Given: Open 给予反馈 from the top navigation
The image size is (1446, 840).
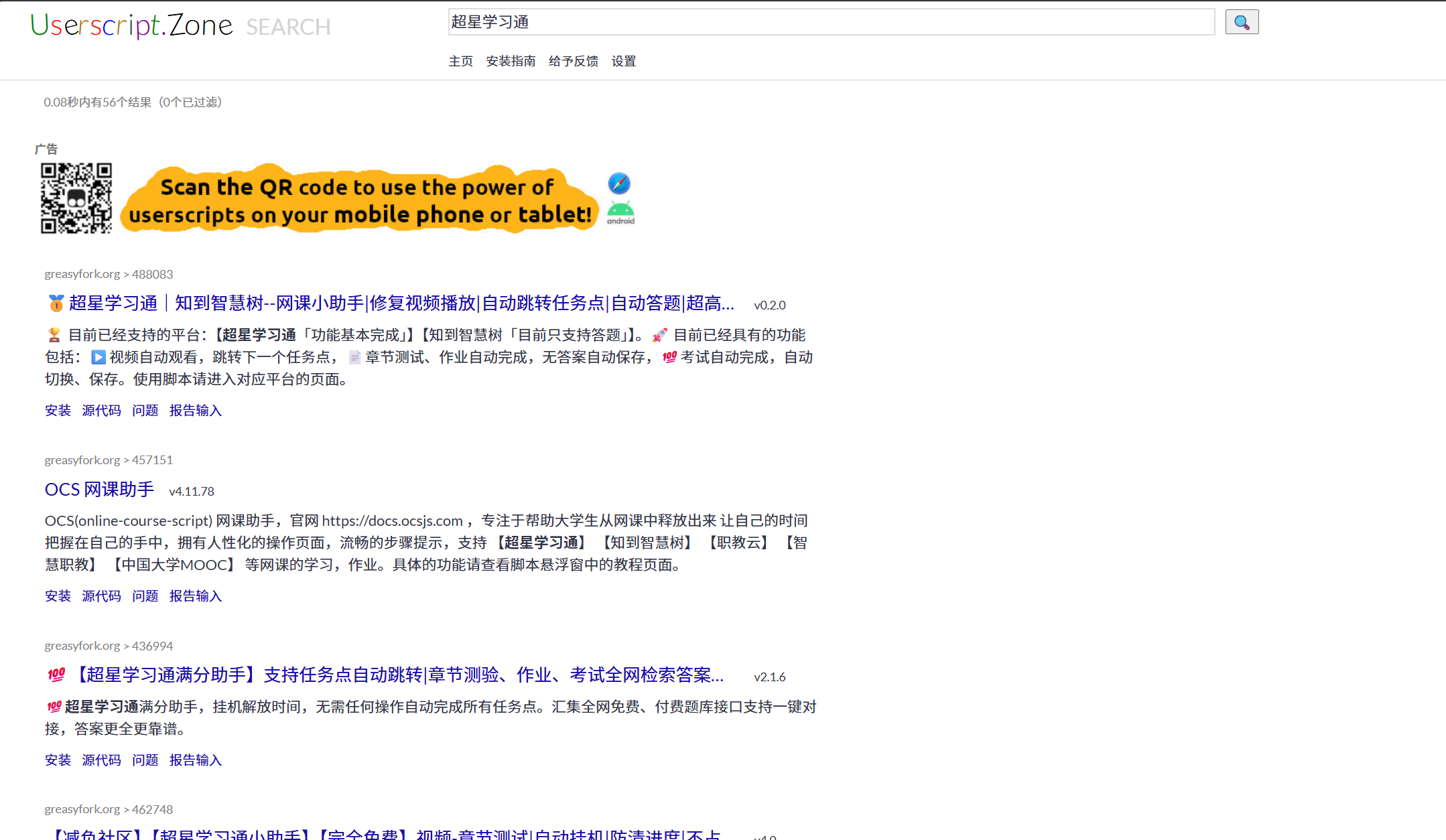Looking at the screenshot, I should pyautogui.click(x=573, y=60).
